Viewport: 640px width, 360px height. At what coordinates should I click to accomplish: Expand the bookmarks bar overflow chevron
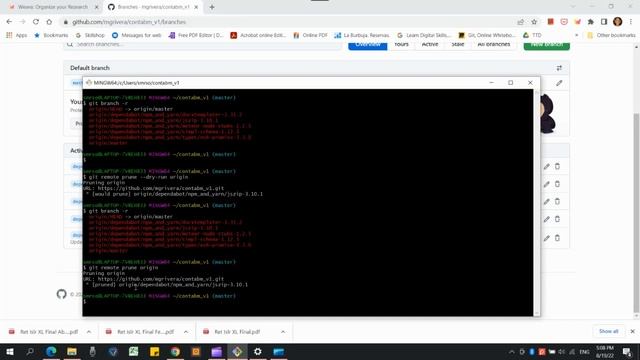[576, 35]
